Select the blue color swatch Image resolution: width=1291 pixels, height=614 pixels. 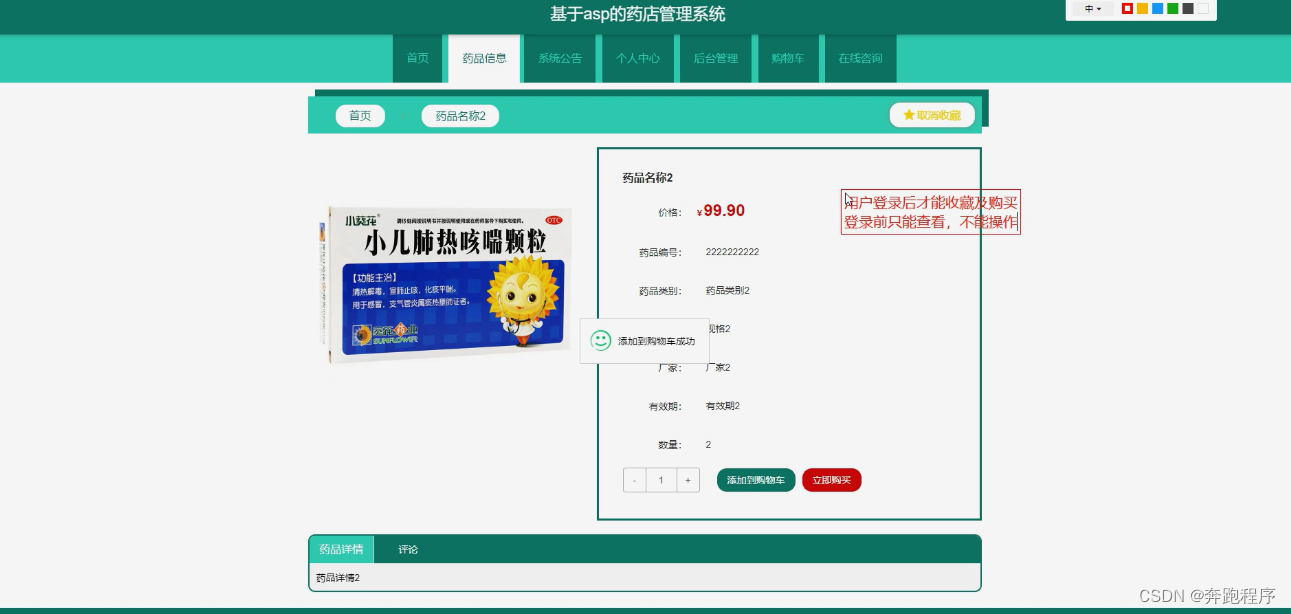(1157, 9)
